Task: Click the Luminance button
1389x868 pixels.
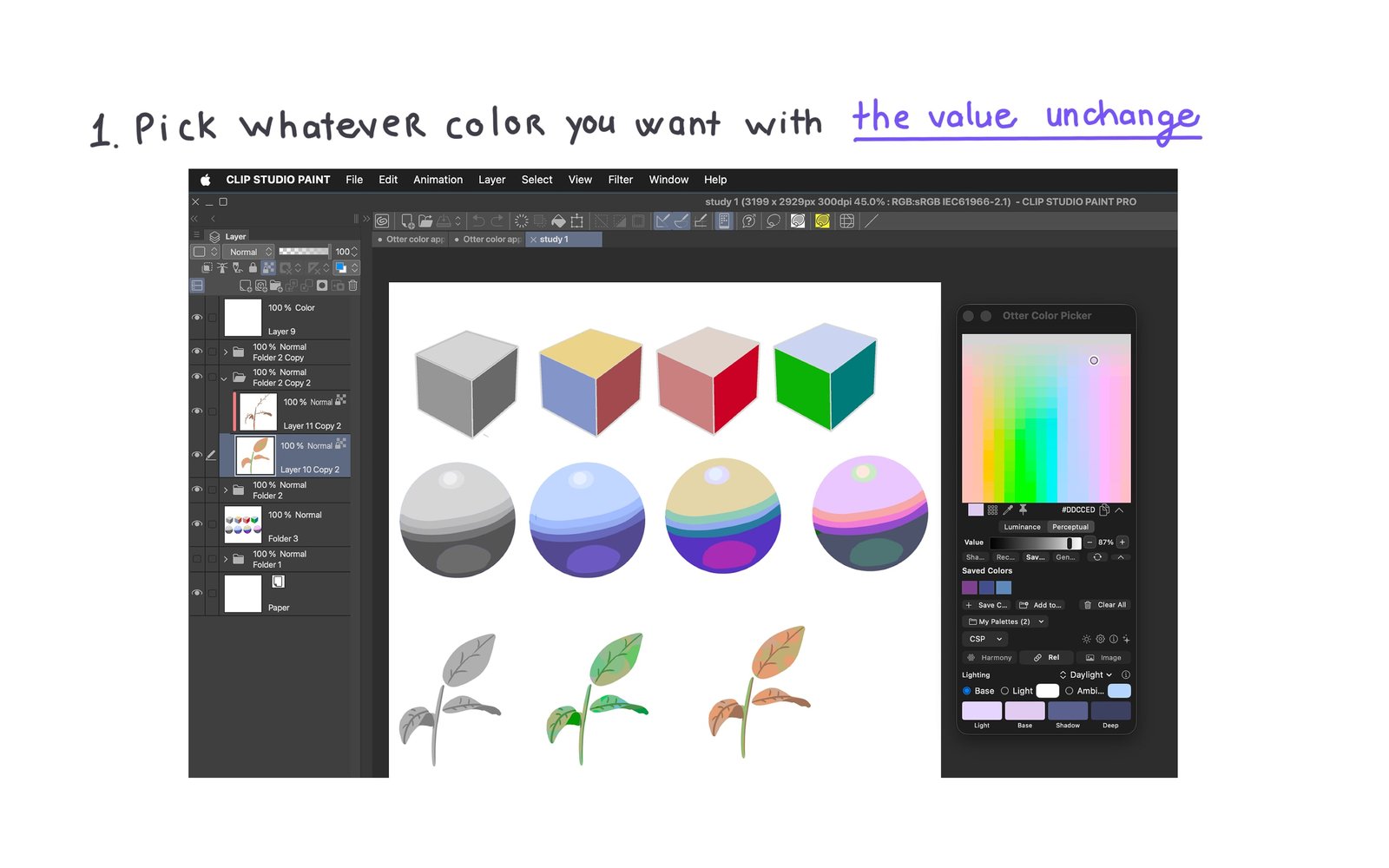Action: pyautogui.click(x=1022, y=527)
